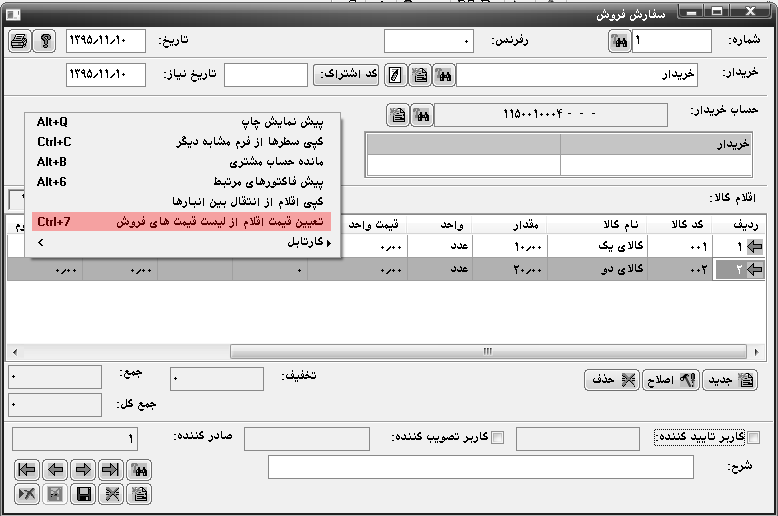This screenshot has width=778, height=516.
Task: Go to the first record arrow icon
Action: (27, 470)
